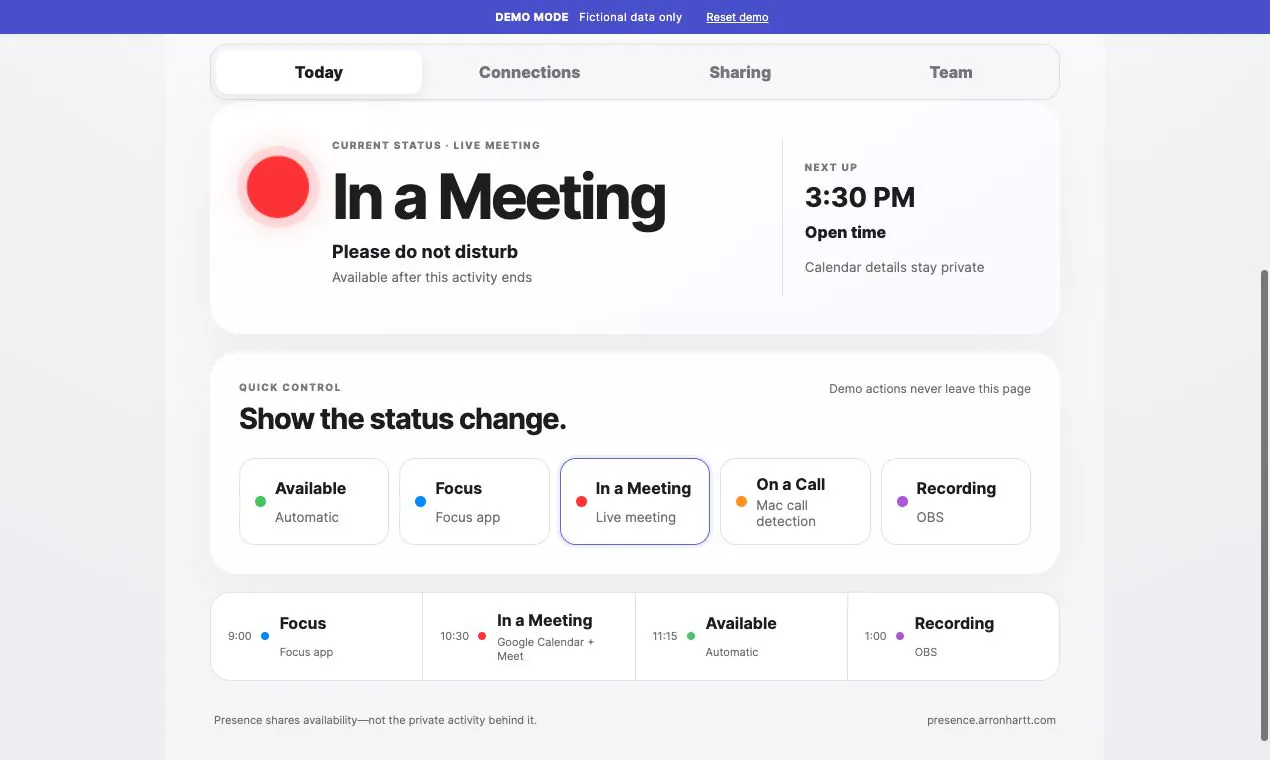Select the In a Meeting status card
This screenshot has width=1270, height=760.
point(635,501)
